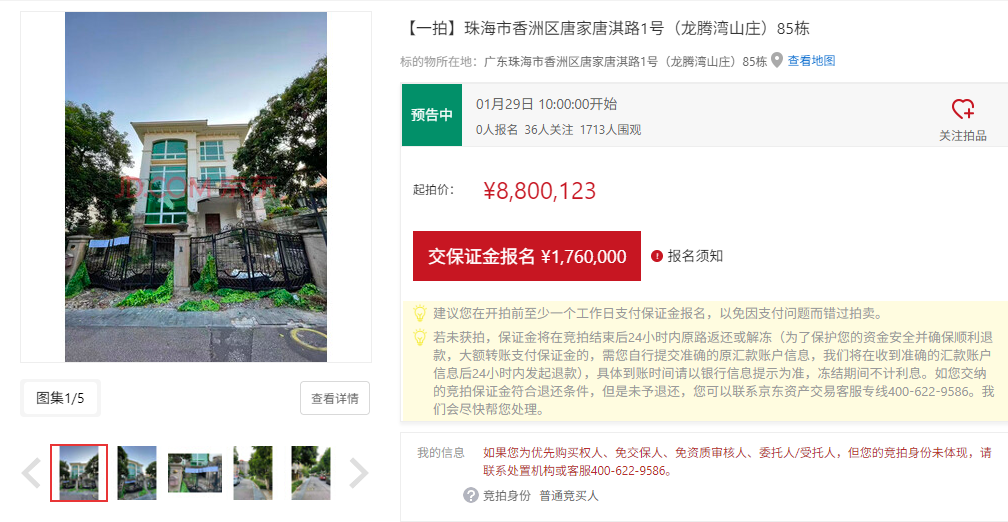Read the 报名须知 registration notice

click(695, 256)
